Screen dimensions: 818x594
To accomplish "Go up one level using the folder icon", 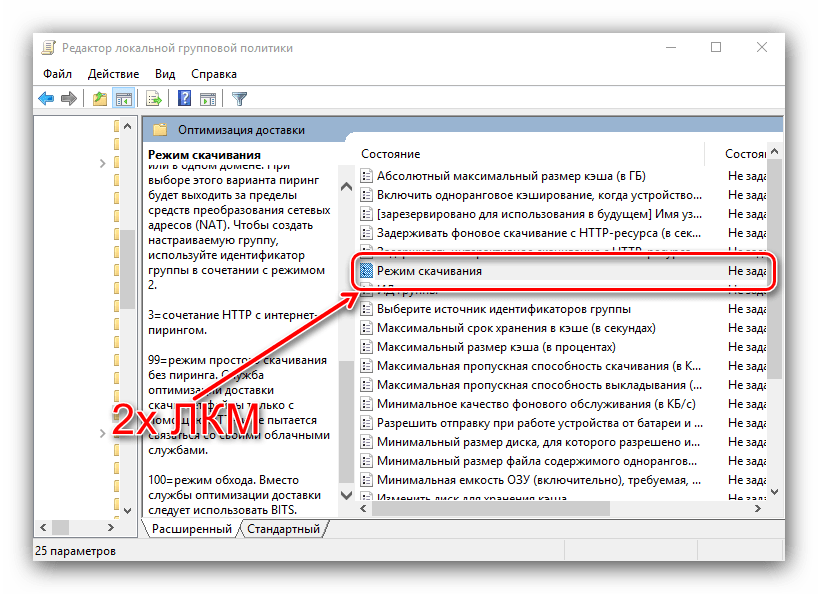I will pyautogui.click(x=100, y=98).
